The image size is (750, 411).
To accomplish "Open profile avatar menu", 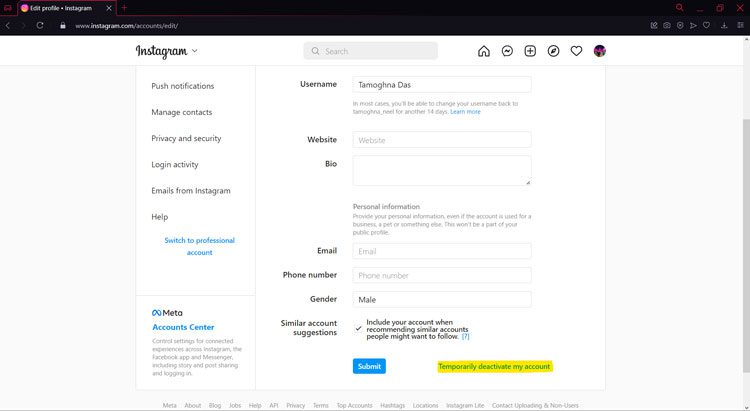I will [x=600, y=51].
